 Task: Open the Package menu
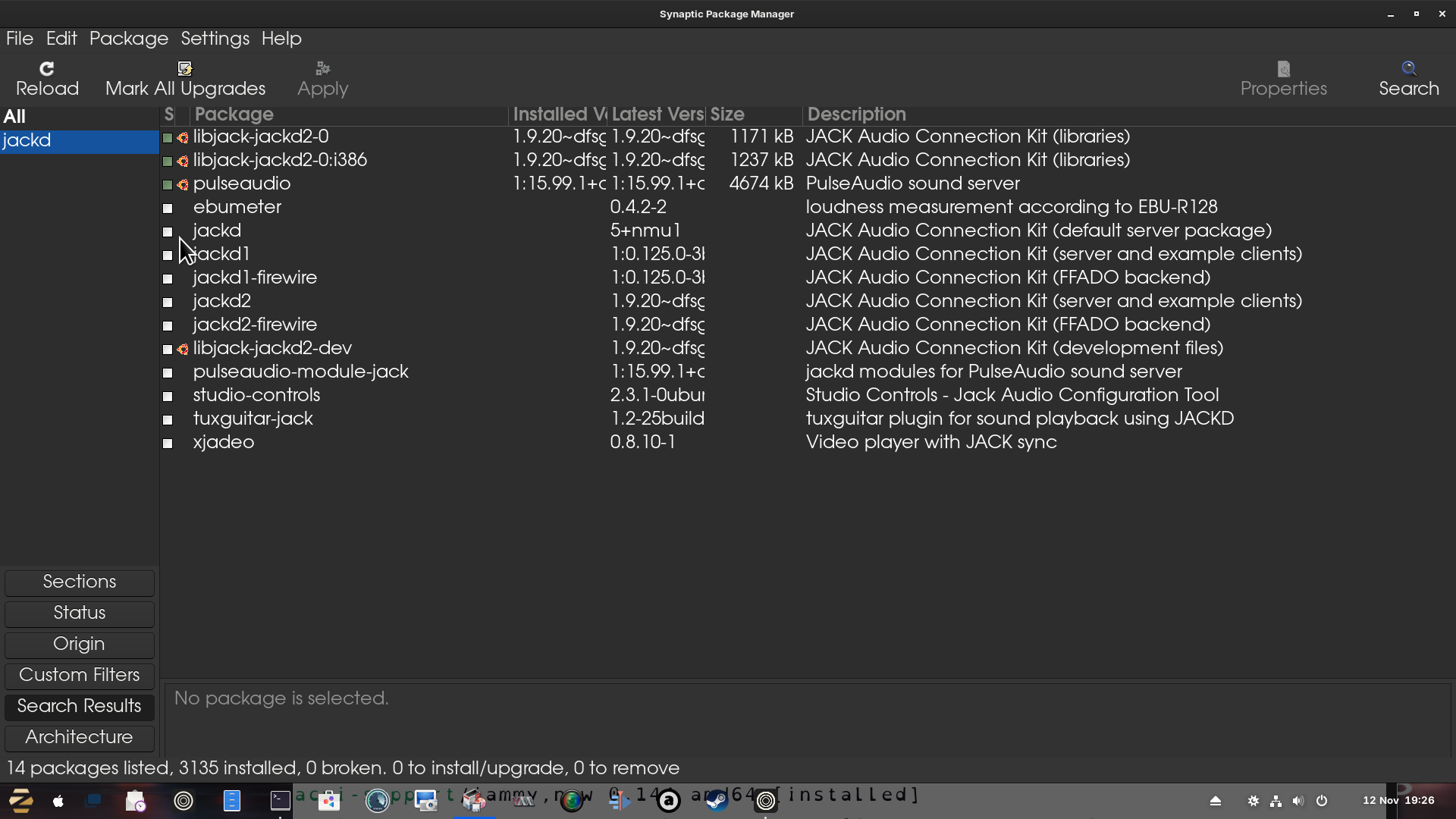coord(129,39)
